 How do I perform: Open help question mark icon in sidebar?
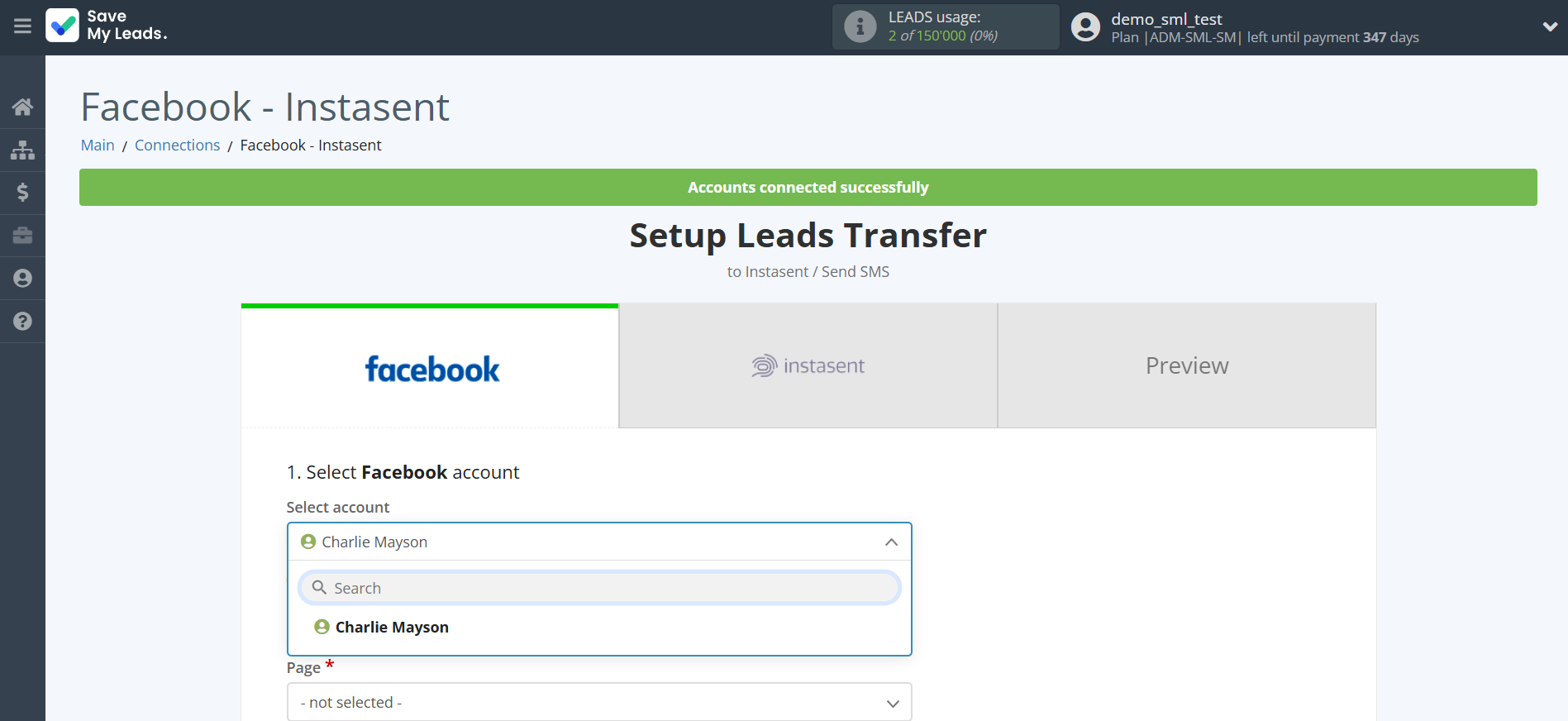coord(22,322)
